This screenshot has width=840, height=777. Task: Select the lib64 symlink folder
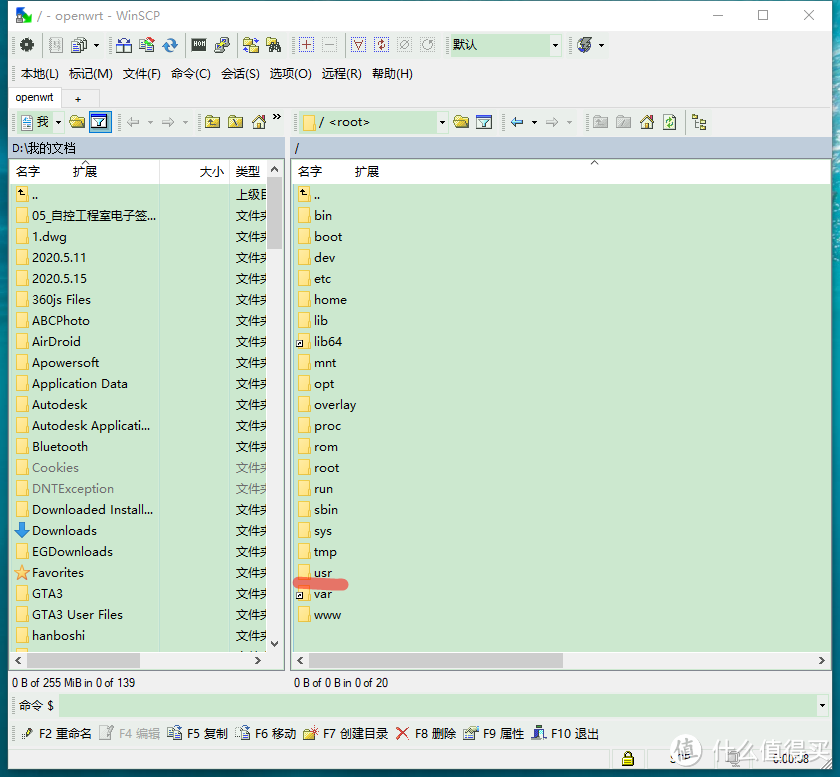[x=328, y=341]
